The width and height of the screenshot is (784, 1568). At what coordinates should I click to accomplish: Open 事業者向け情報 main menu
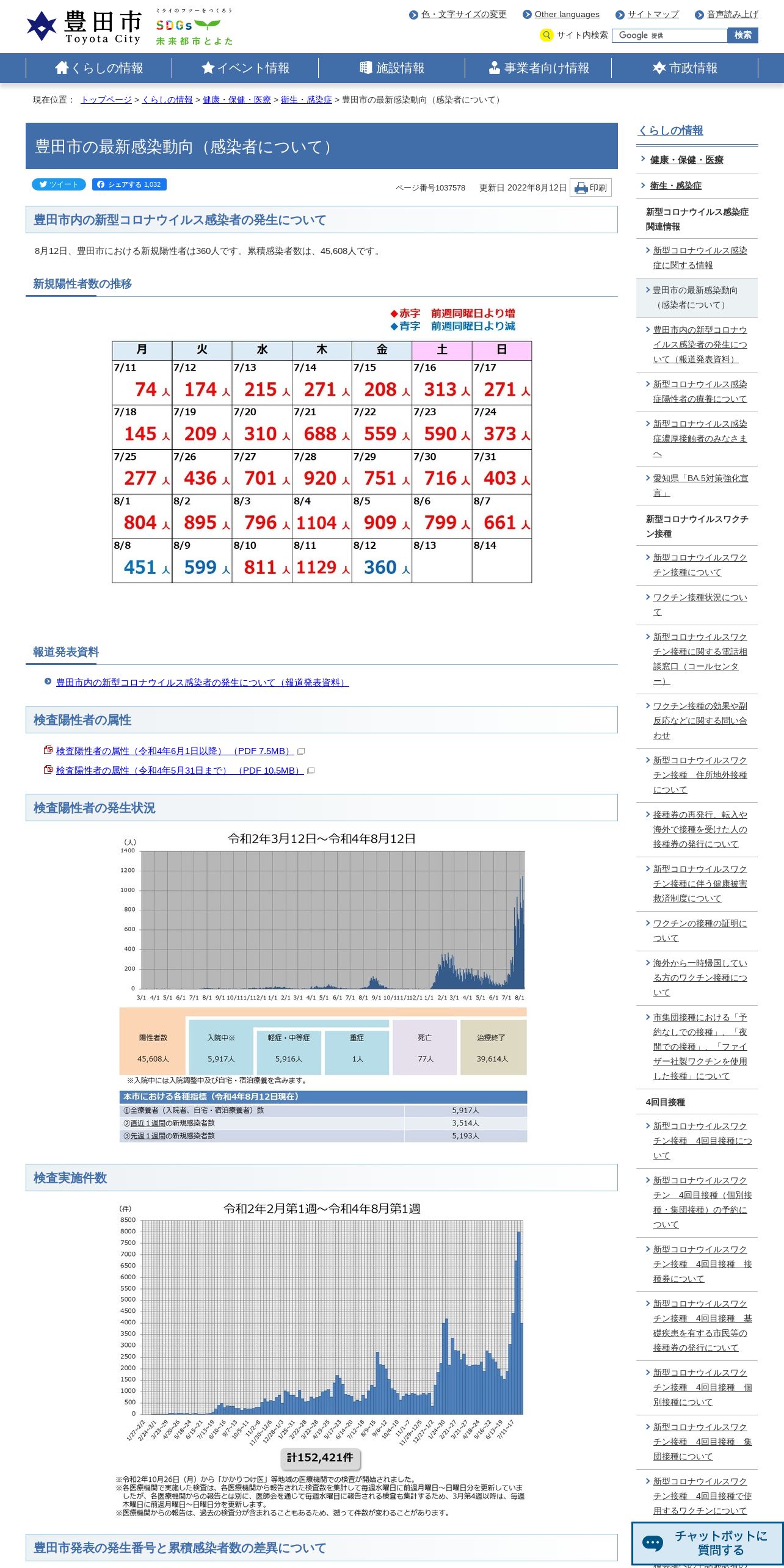tap(539, 68)
